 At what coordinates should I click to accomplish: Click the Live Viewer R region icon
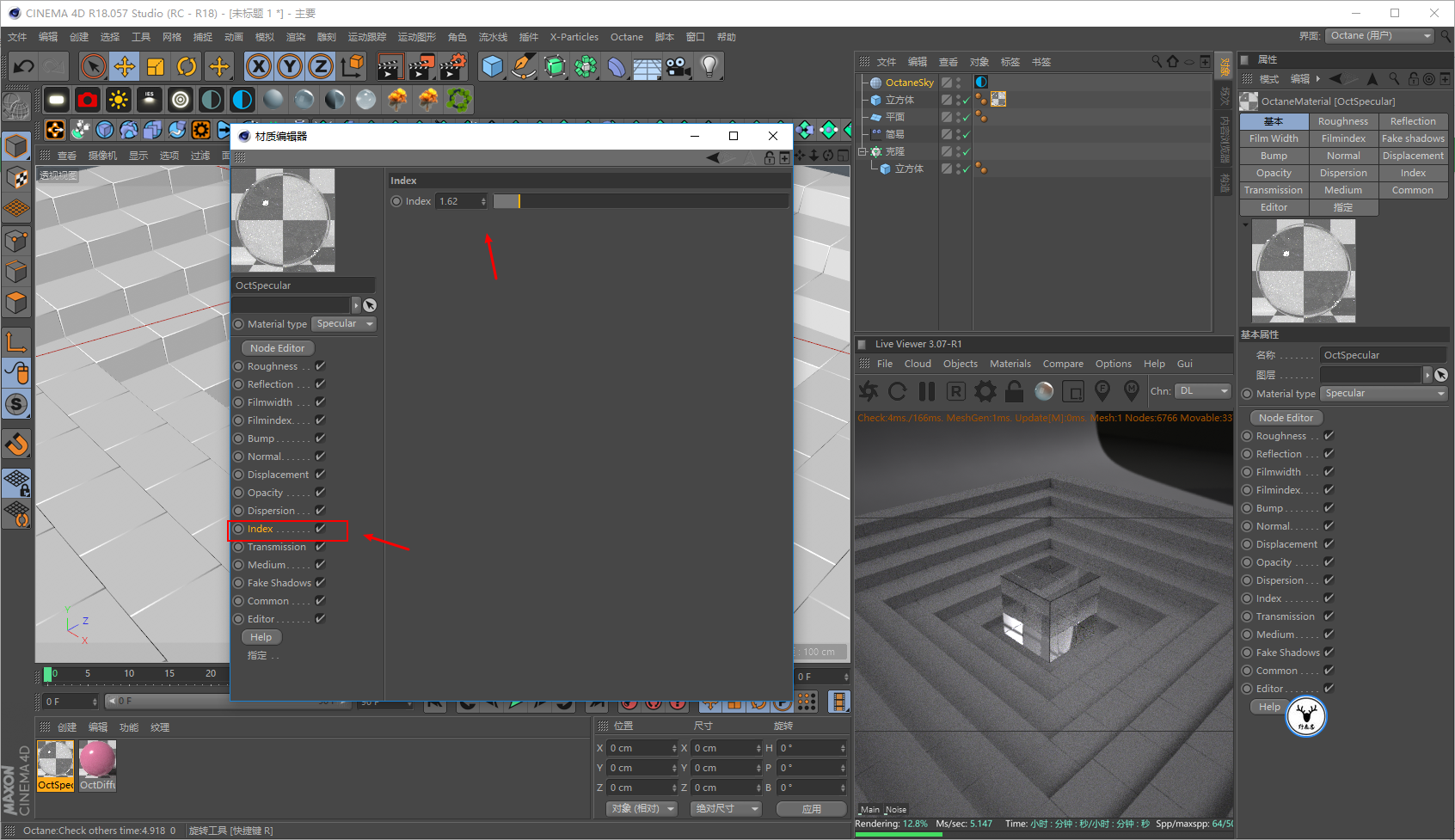(956, 391)
